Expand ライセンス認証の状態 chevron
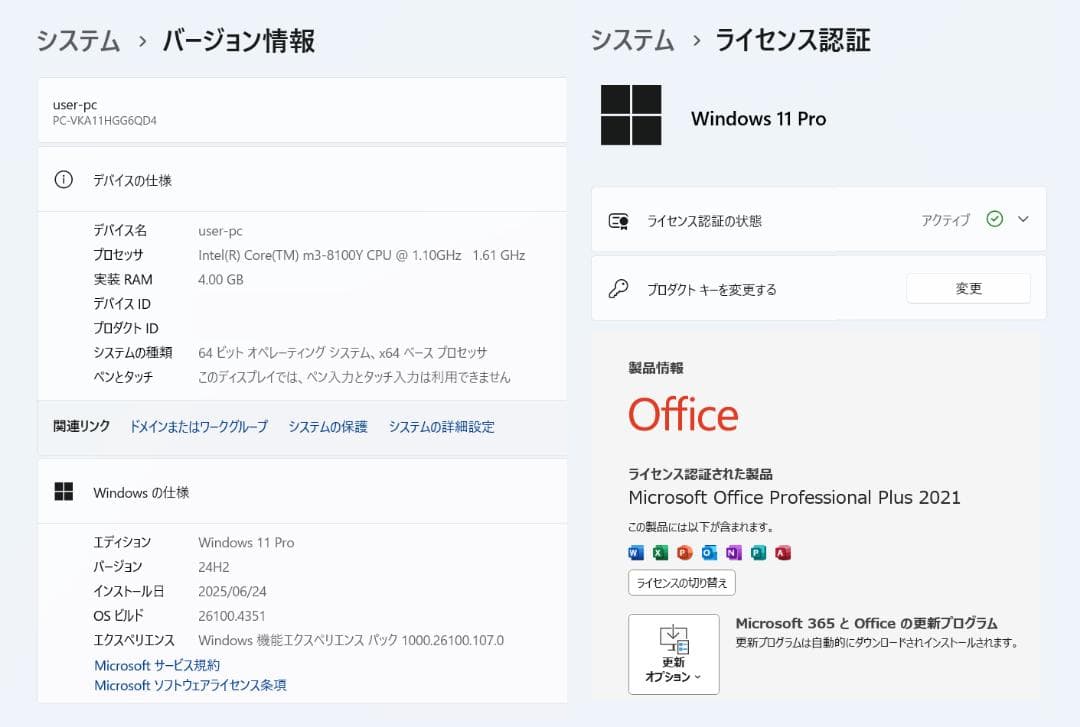This screenshot has width=1080, height=727. point(1024,221)
